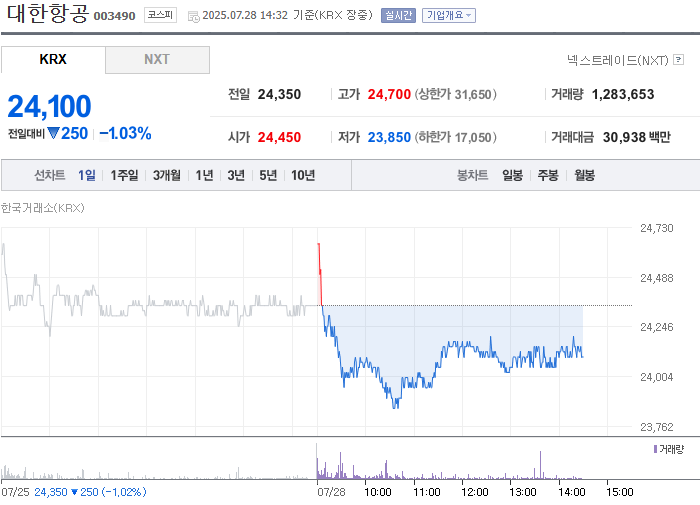This screenshot has width=700, height=505.
Task: Click the 24,004 y-axis label
Action: (x=657, y=377)
